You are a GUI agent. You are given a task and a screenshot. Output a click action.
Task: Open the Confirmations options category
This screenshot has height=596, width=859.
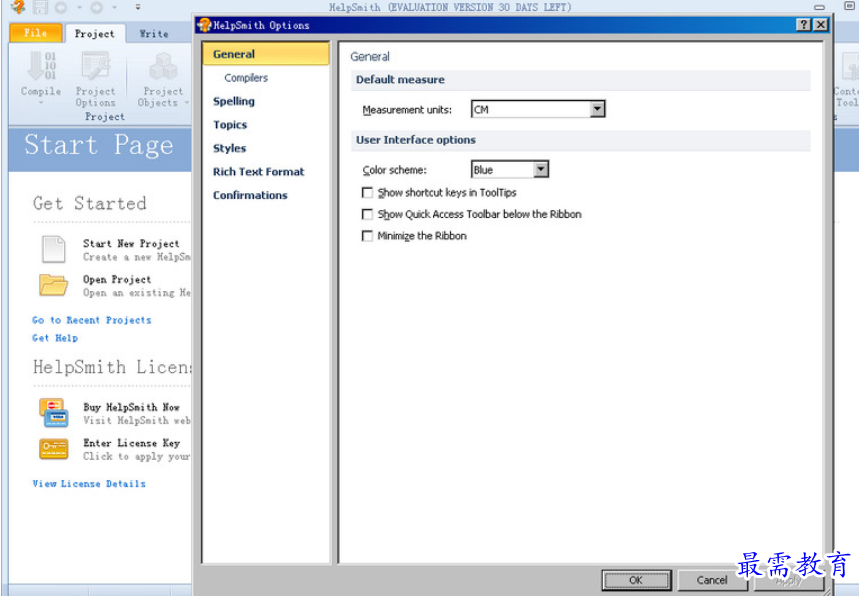click(250, 196)
